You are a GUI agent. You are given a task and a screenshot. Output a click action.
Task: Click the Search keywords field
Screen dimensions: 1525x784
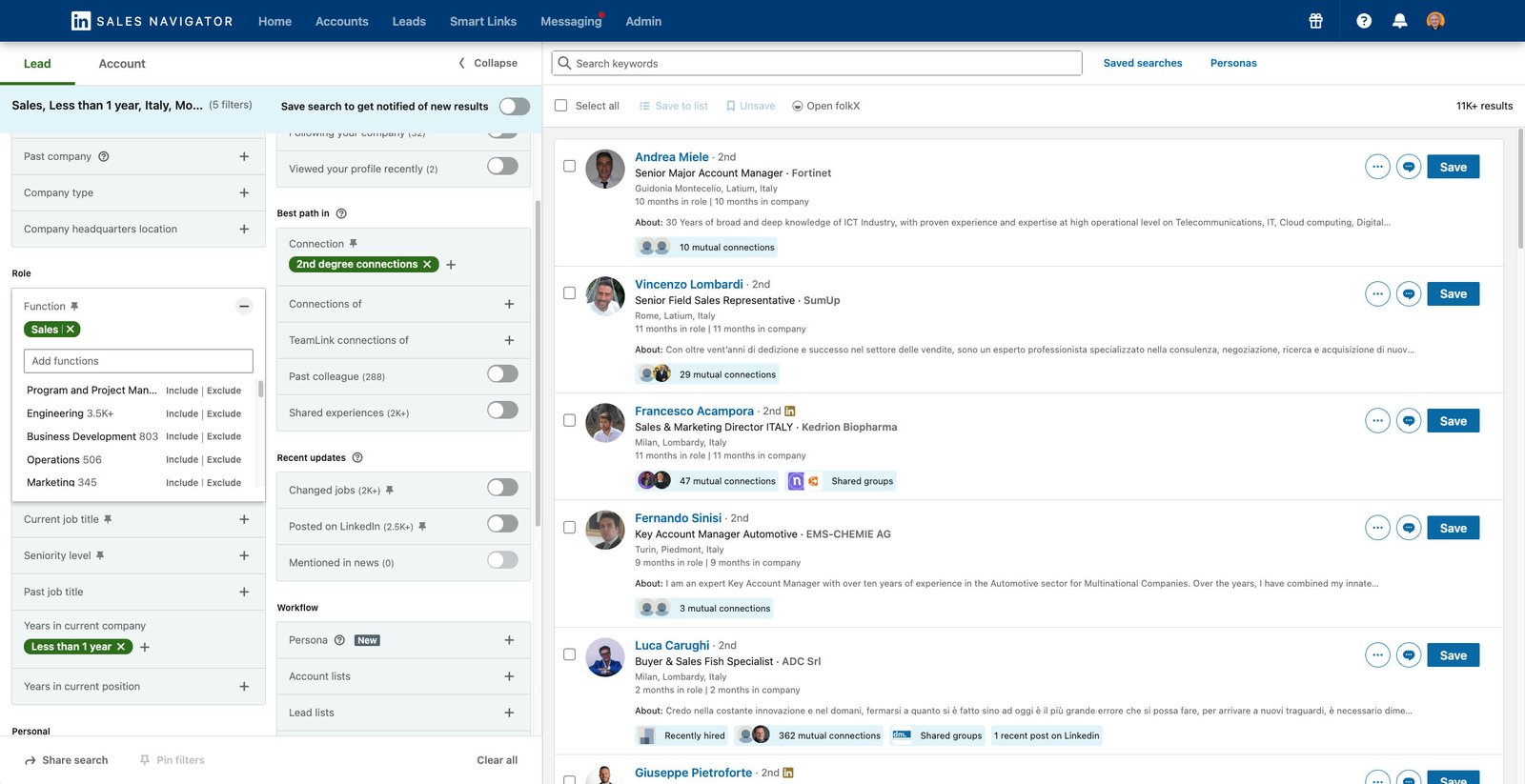(817, 63)
